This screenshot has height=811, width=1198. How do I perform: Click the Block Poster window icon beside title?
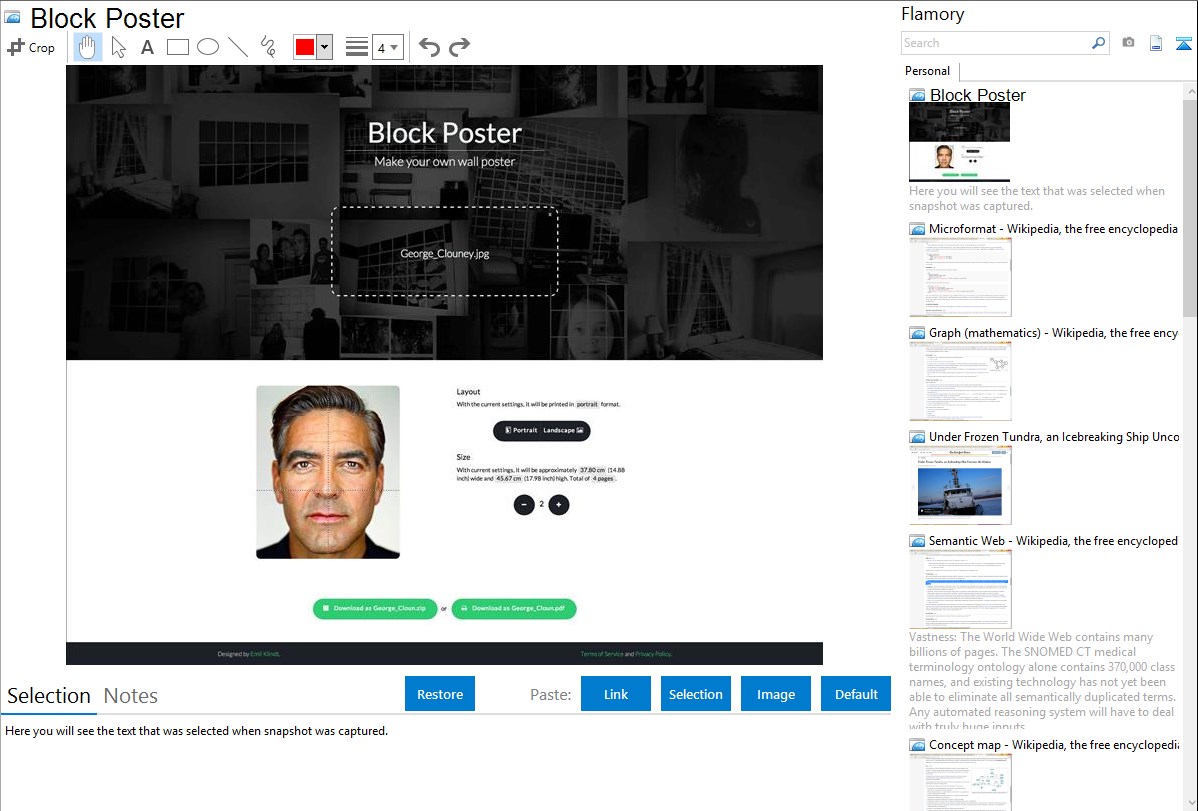point(12,17)
